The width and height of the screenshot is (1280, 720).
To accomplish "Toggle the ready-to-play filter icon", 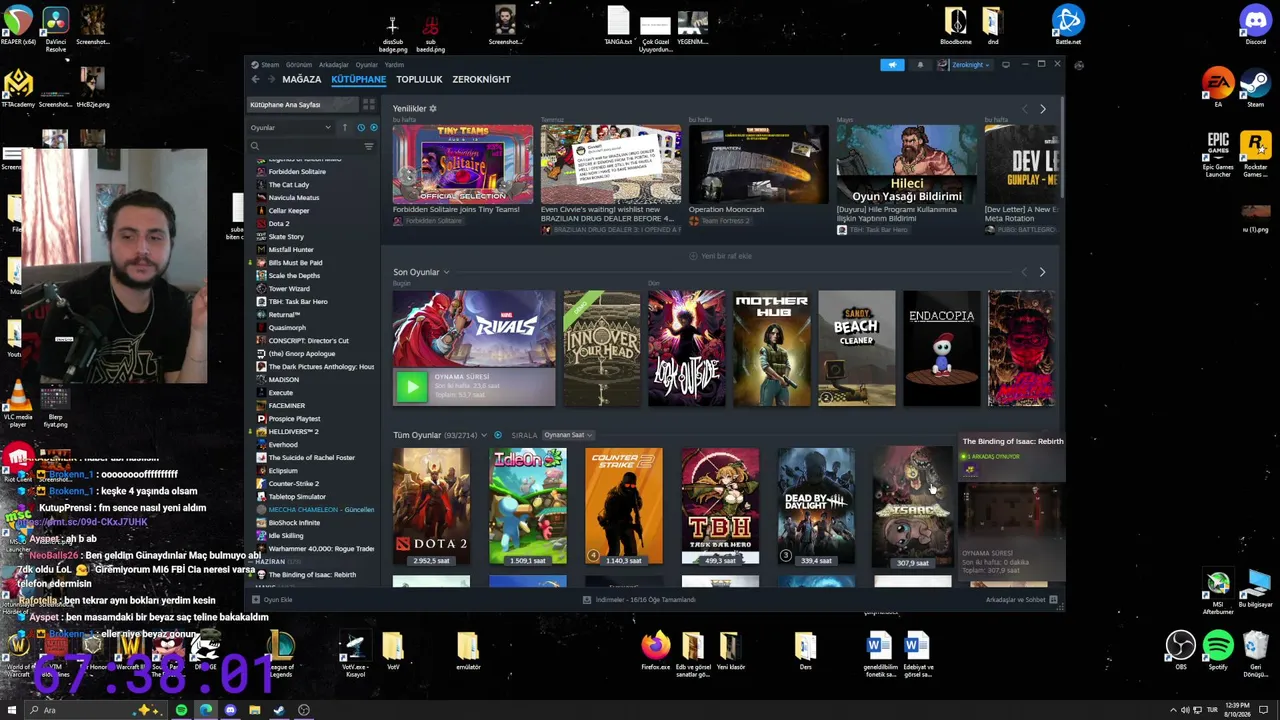I will tap(374, 127).
